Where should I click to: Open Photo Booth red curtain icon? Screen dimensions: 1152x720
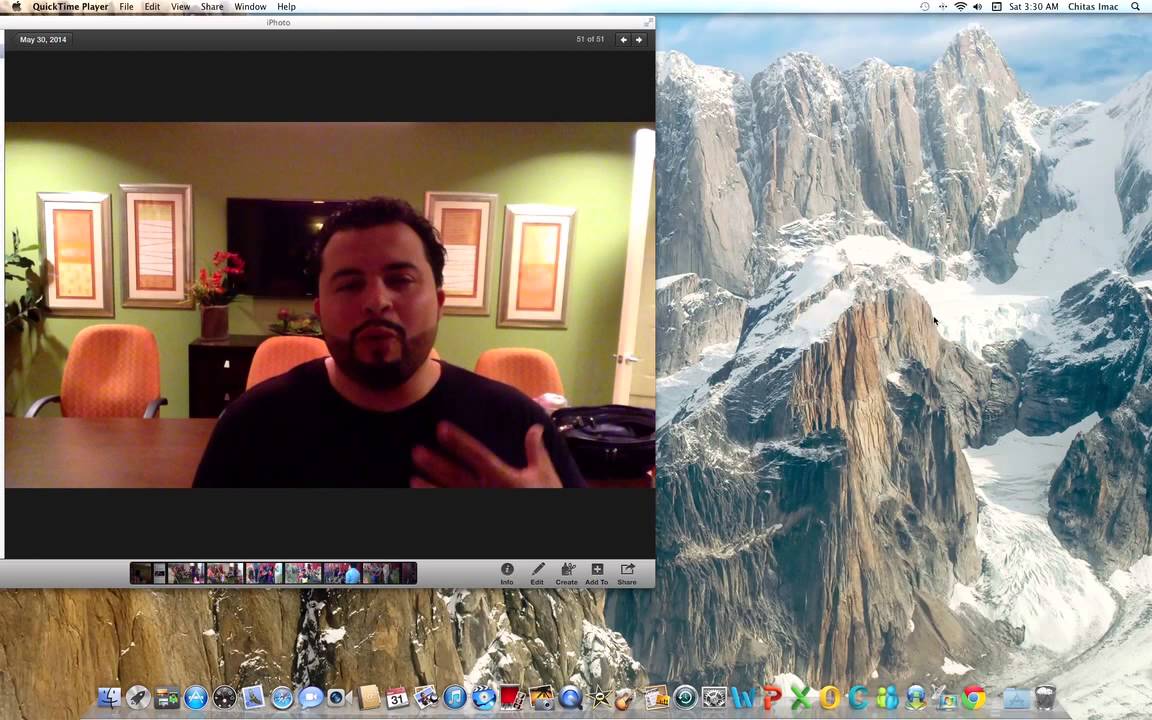tap(512, 696)
